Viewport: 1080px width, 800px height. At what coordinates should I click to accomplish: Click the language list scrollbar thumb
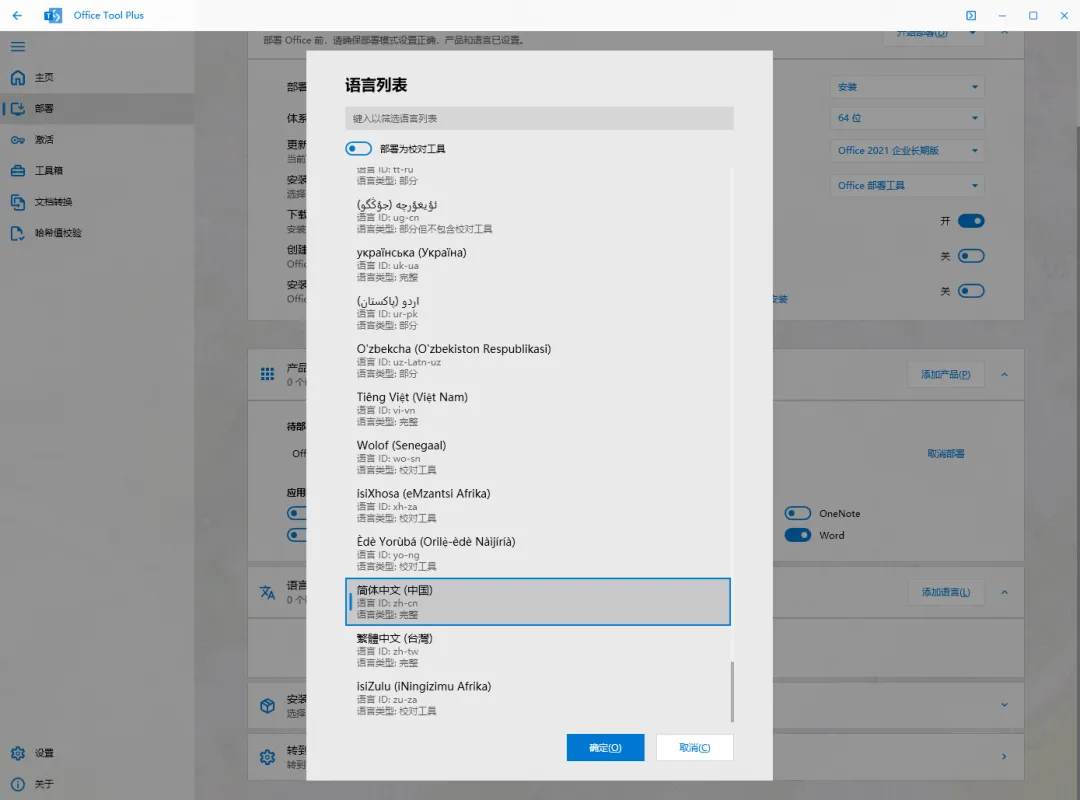pos(732,692)
